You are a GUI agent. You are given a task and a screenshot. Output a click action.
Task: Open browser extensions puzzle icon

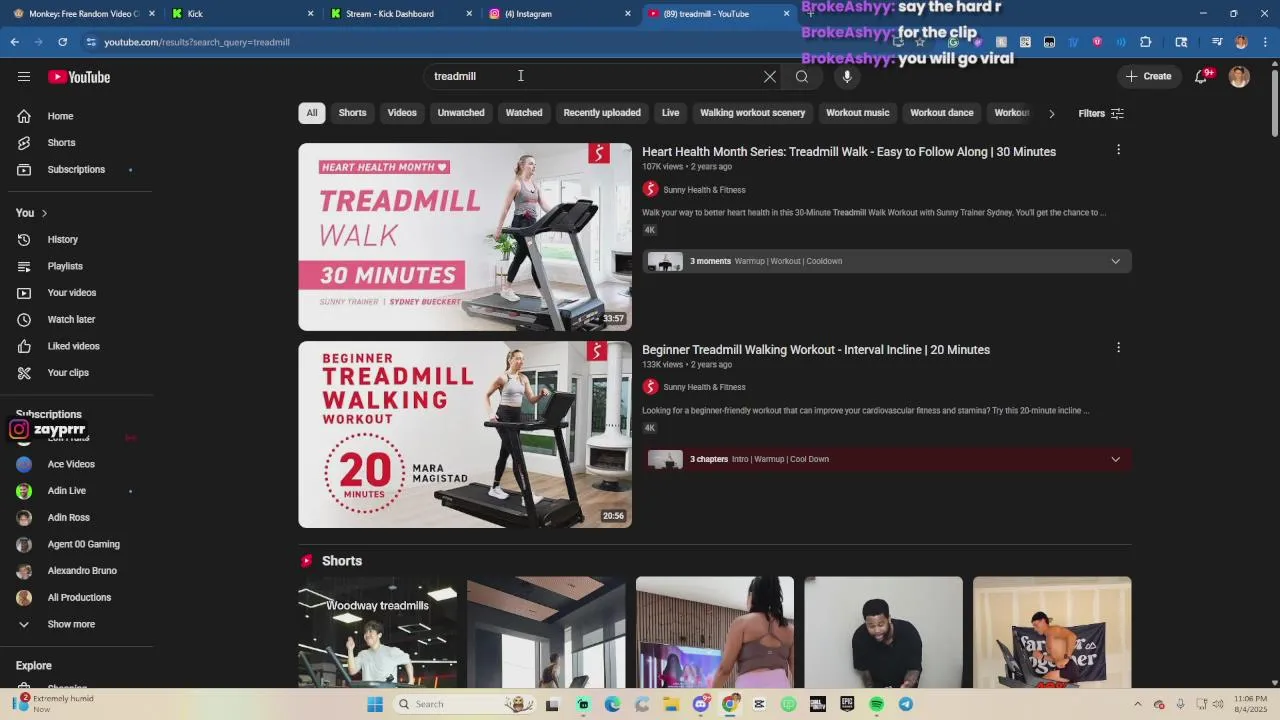(x=1145, y=42)
